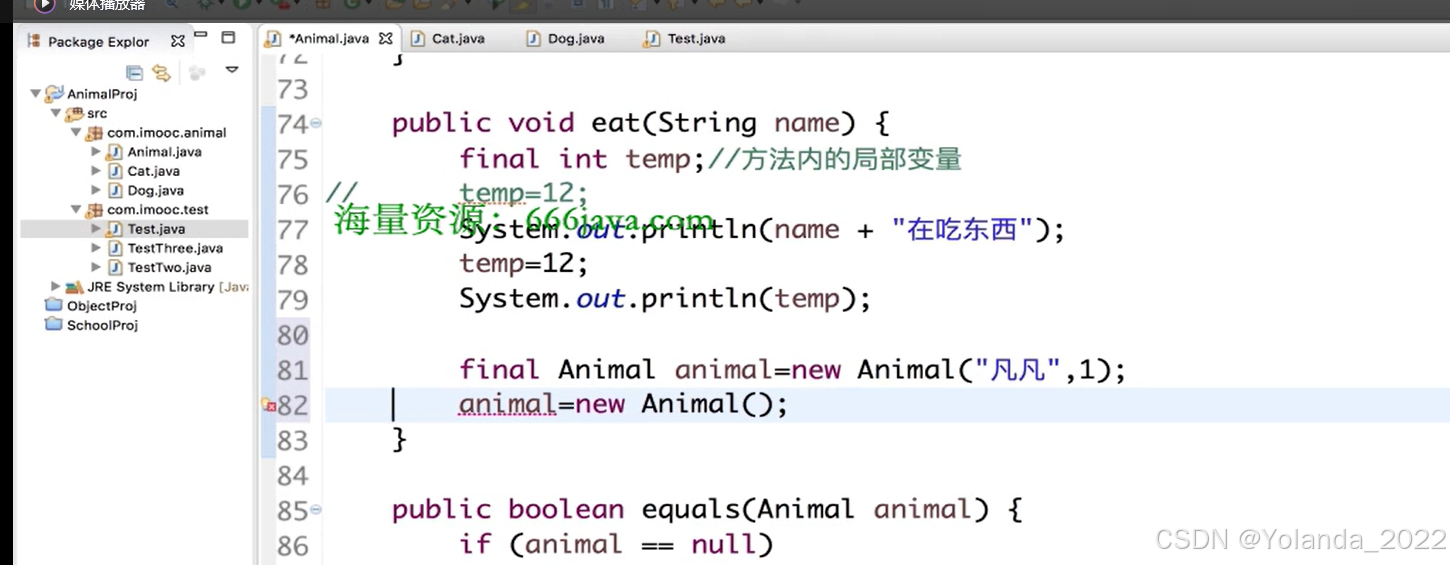Click the com.imooc.animal package icon
The image size is (1450, 565).
95,132
